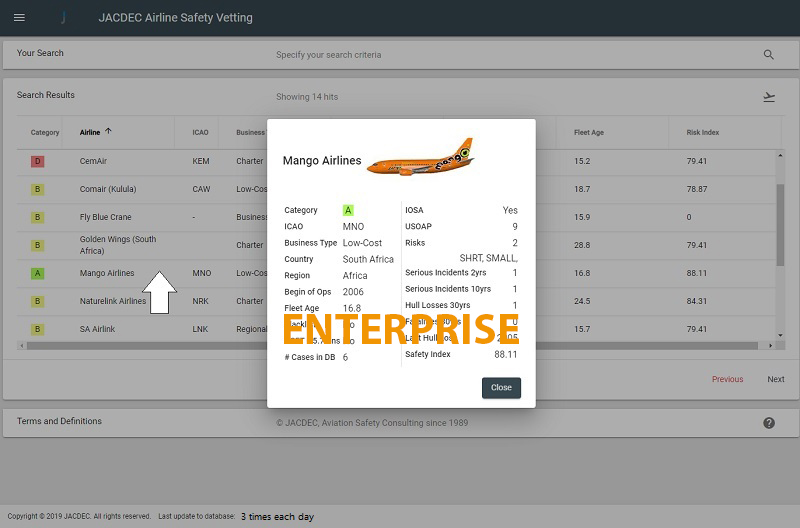Go to Previous results page

(727, 379)
